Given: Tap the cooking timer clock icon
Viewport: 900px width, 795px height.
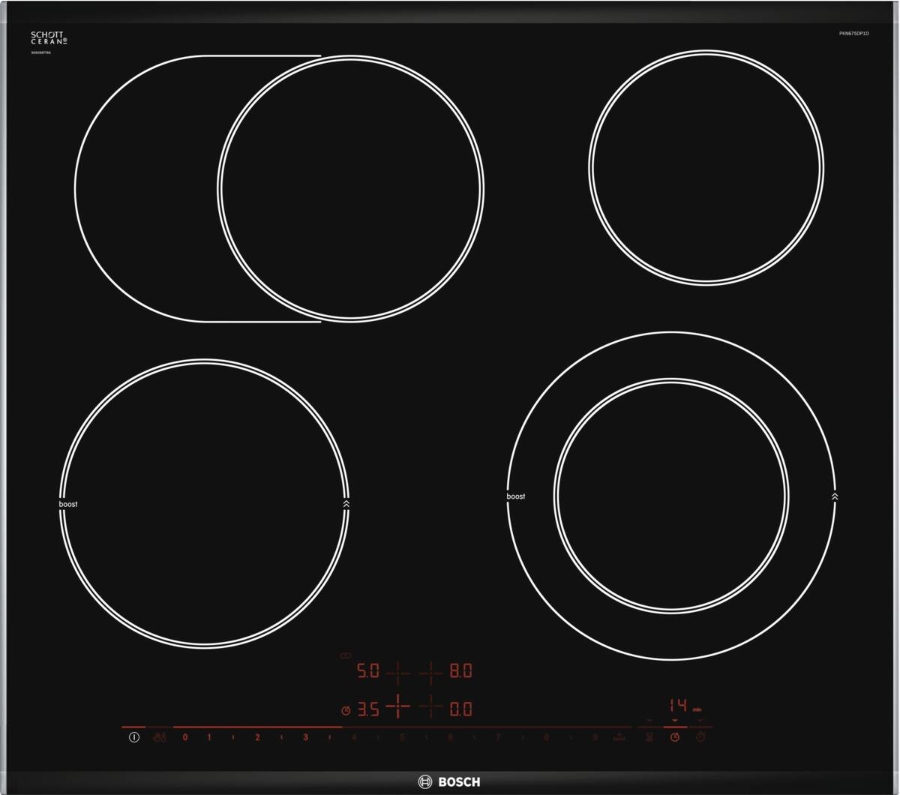Looking at the screenshot, I should pos(675,738).
